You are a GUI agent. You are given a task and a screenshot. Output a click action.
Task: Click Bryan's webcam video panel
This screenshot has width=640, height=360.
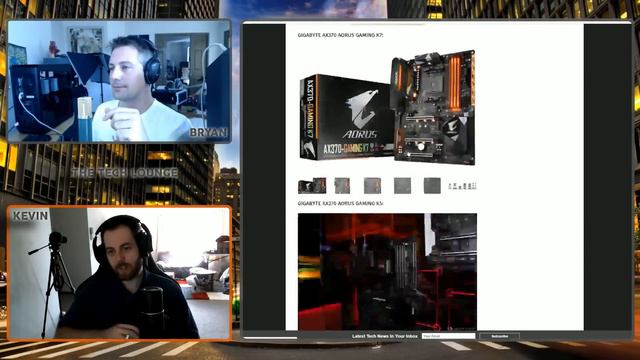119,81
